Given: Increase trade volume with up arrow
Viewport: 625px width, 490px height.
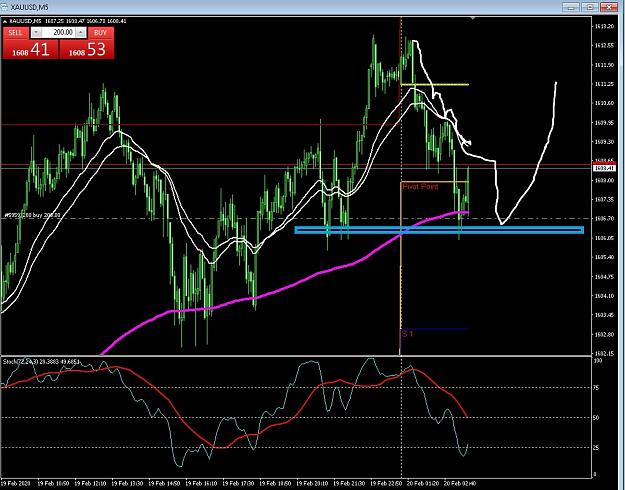Looking at the screenshot, I should [81, 33].
